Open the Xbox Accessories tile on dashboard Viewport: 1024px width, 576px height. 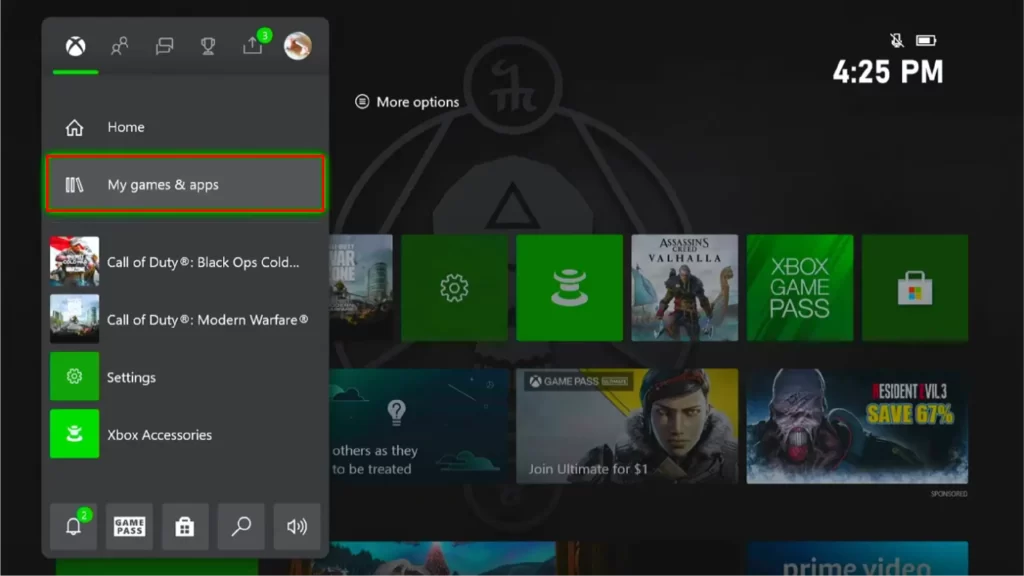click(569, 288)
